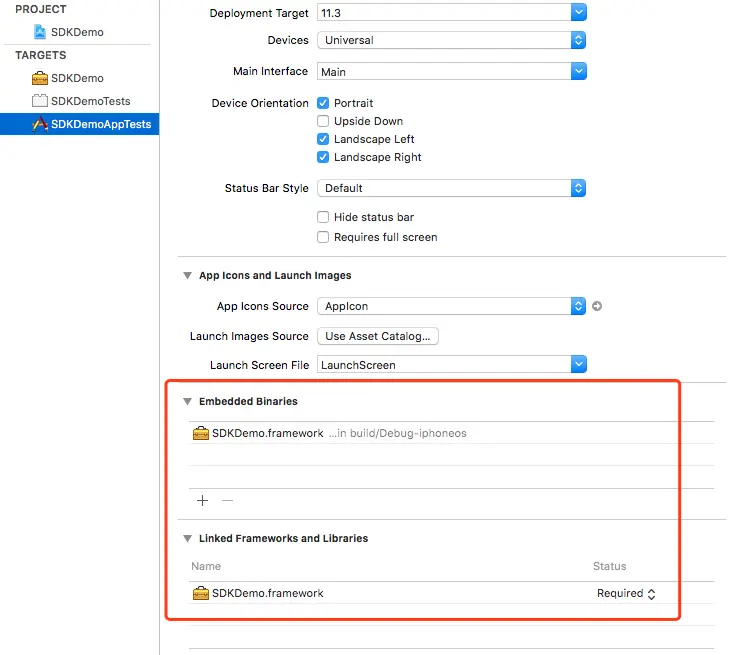This screenshot has width=743, height=655.
Task: Open the Launch Screen File dropdown arrow
Action: click(579, 364)
